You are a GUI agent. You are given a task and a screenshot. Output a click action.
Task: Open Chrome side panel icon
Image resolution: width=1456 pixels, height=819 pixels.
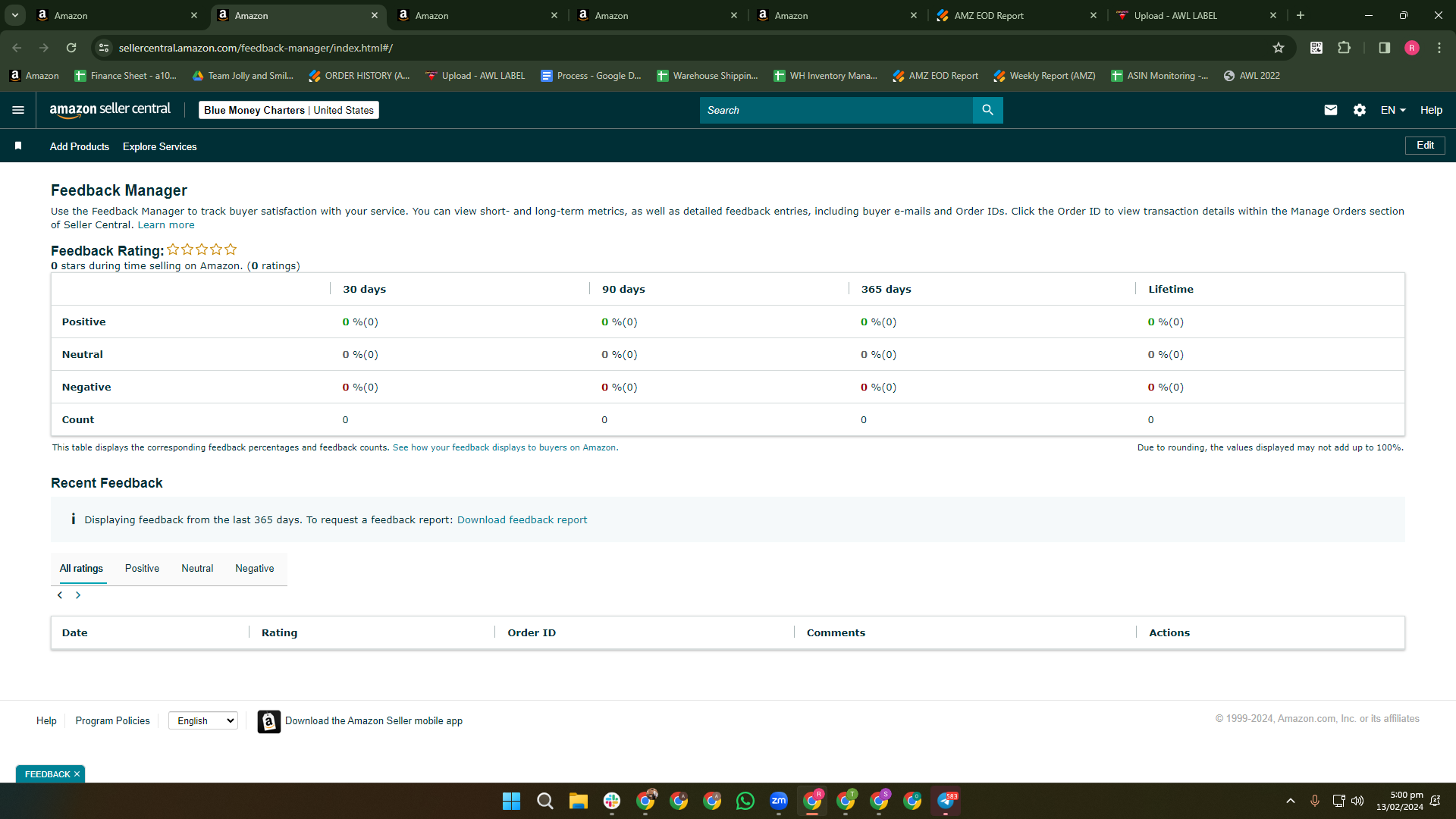click(x=1384, y=48)
